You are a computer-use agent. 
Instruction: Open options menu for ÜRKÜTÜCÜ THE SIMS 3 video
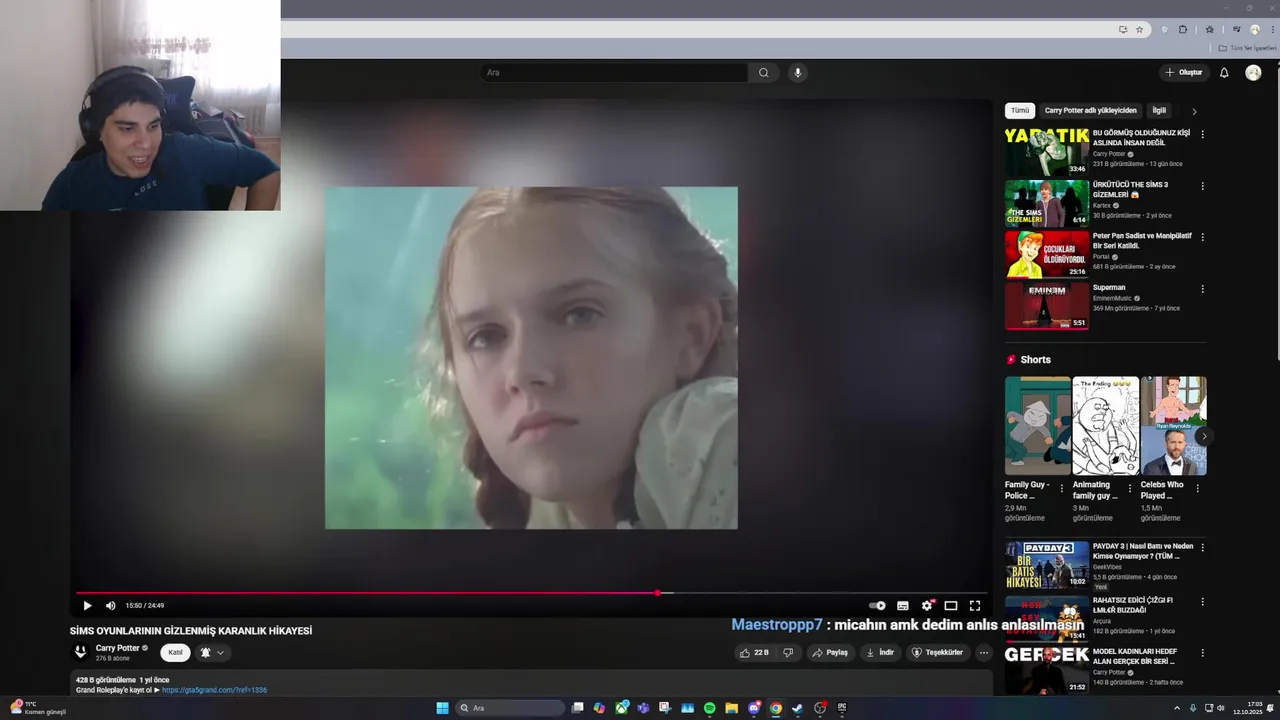click(1203, 186)
